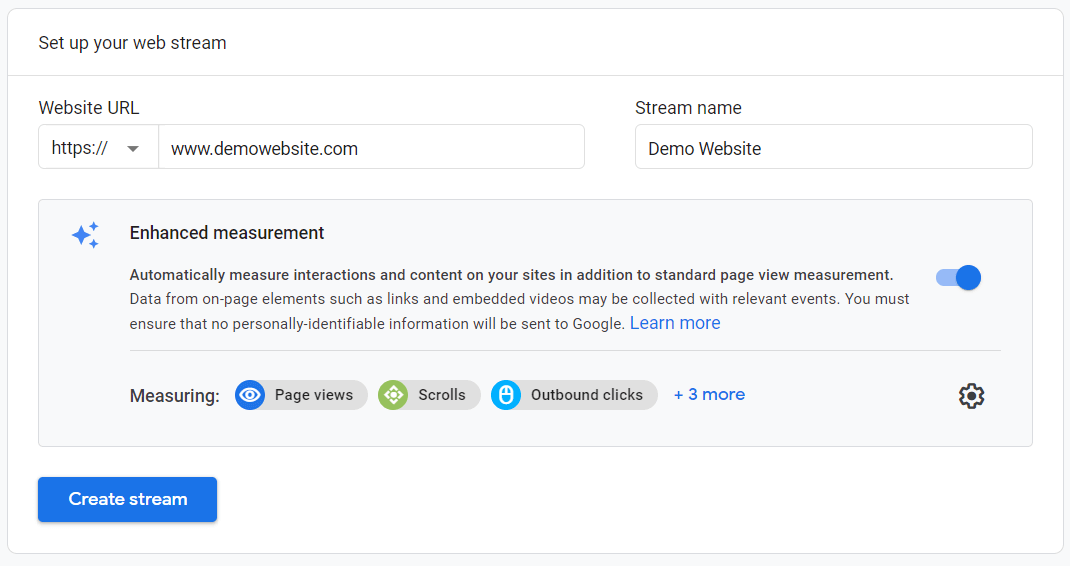Open the enhanced measurement settings gear
The width and height of the screenshot is (1070, 566).
971,396
